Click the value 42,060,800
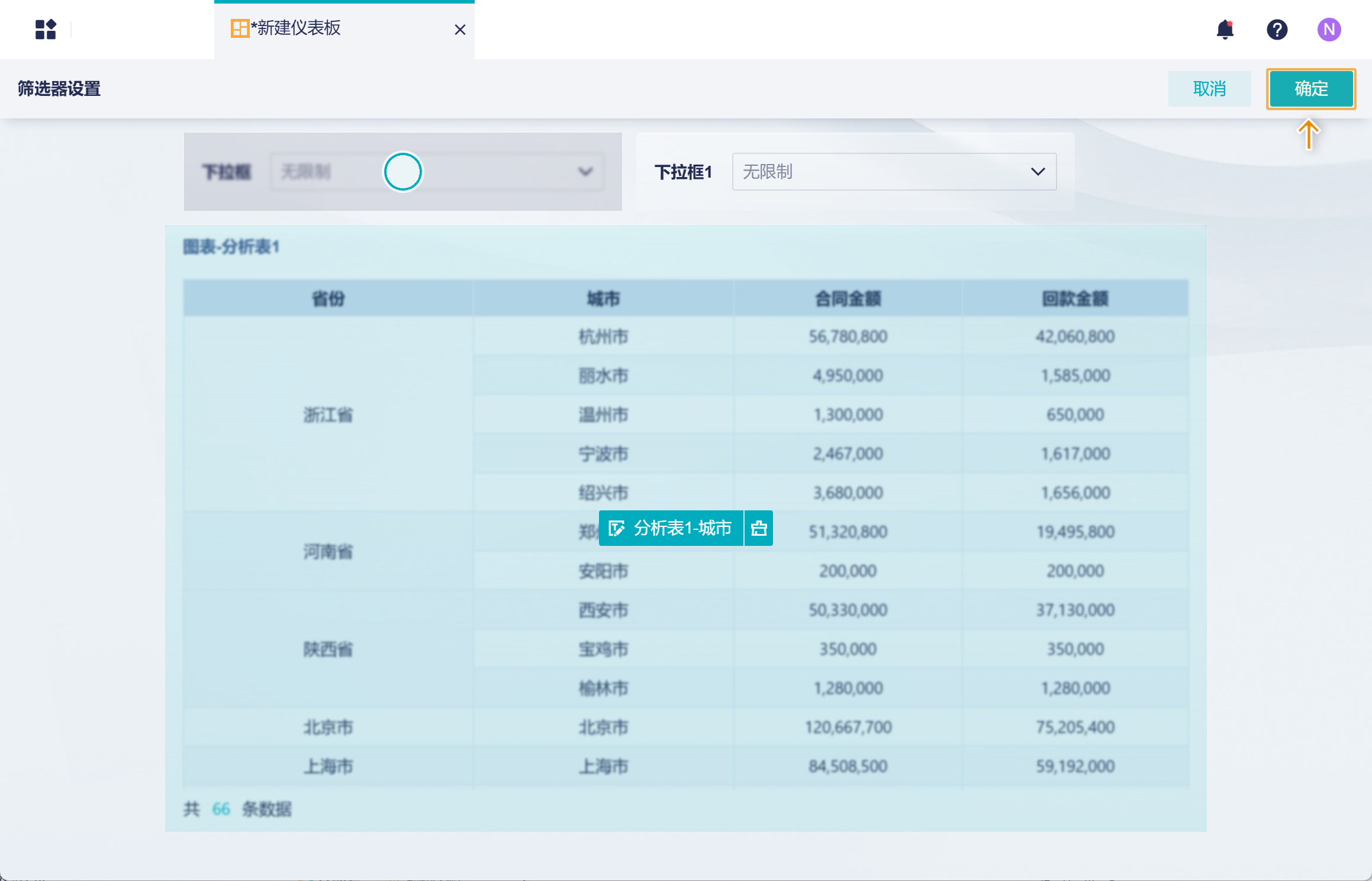This screenshot has height=881, width=1372. pyautogui.click(x=1075, y=336)
